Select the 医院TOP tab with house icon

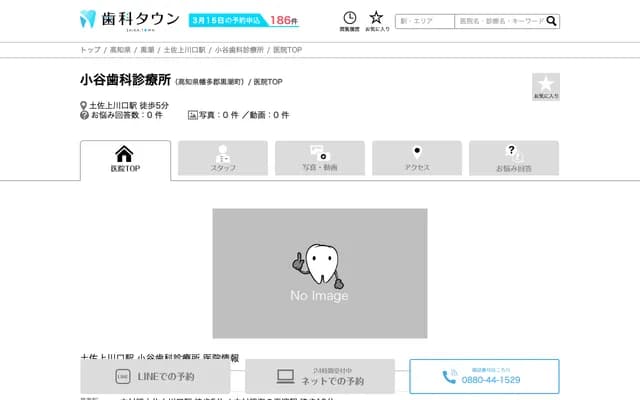(125, 160)
